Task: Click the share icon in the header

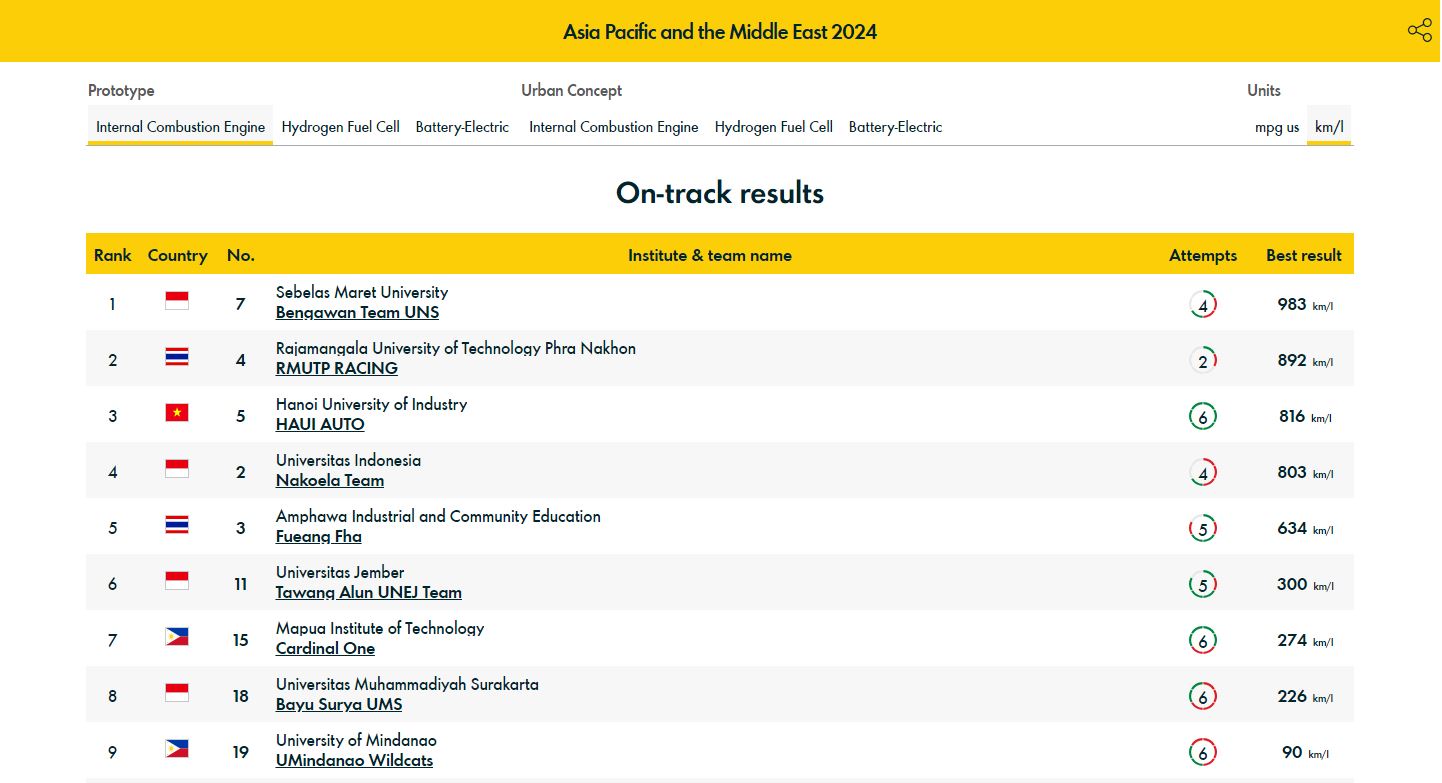Action: pos(1419,30)
